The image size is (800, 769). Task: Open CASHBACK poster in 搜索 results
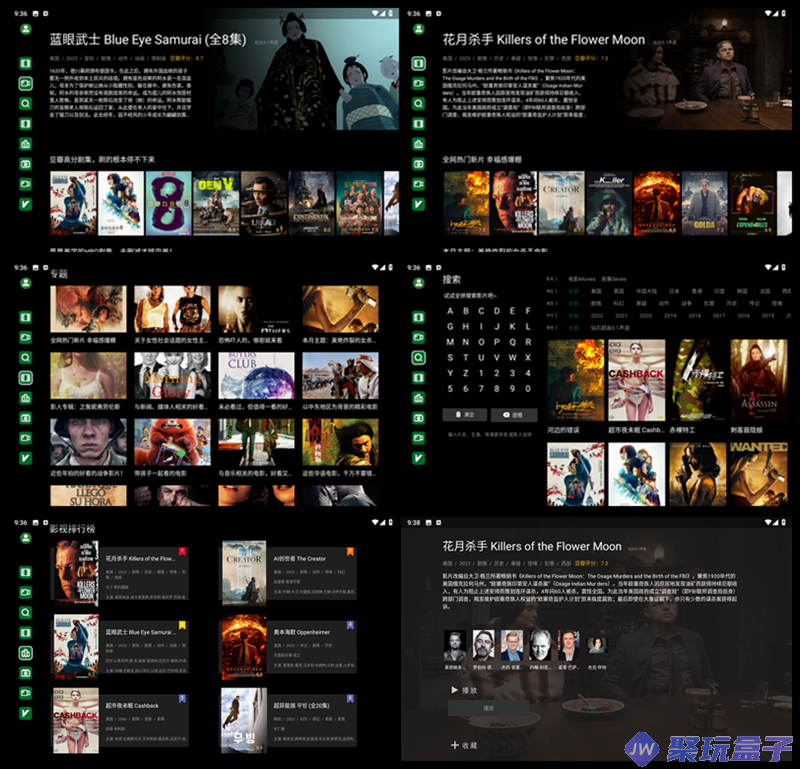pos(636,380)
